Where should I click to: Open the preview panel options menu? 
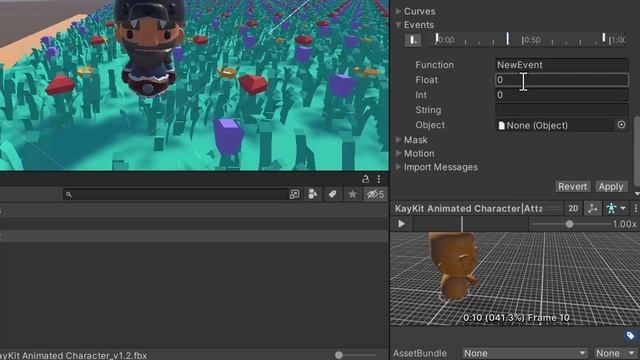[x=635, y=209]
